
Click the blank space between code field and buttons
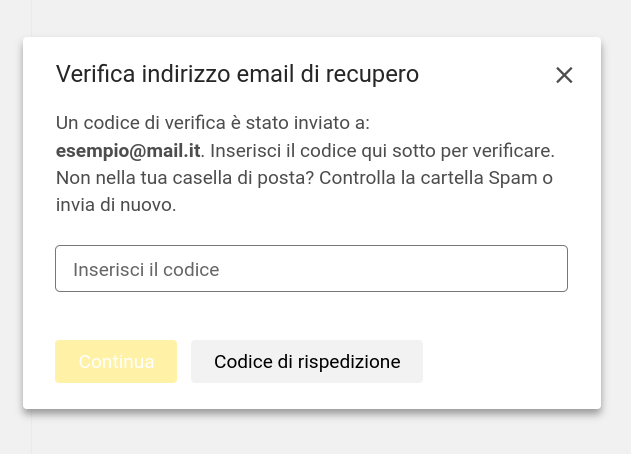[311, 316]
